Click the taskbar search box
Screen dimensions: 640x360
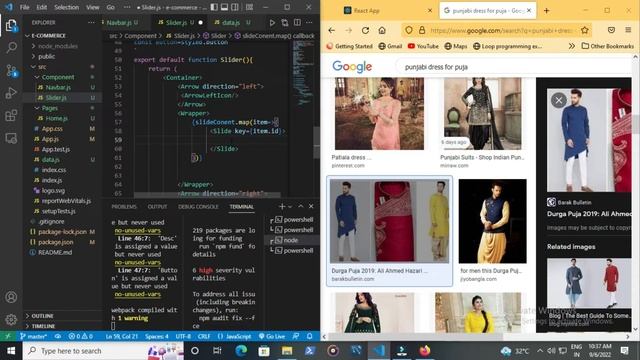click(104, 351)
